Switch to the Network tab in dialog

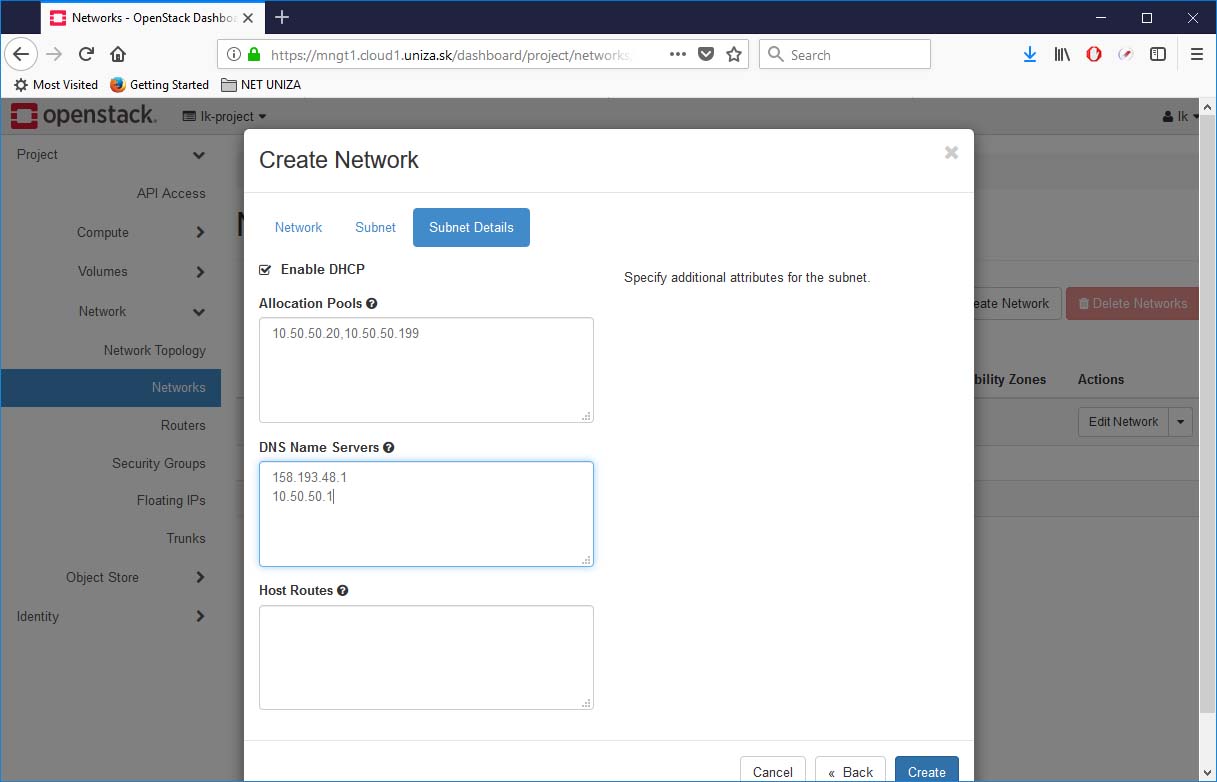point(298,227)
